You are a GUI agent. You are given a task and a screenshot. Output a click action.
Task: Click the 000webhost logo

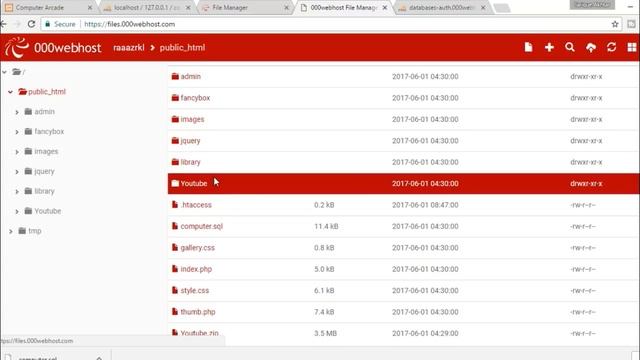tap(53, 47)
